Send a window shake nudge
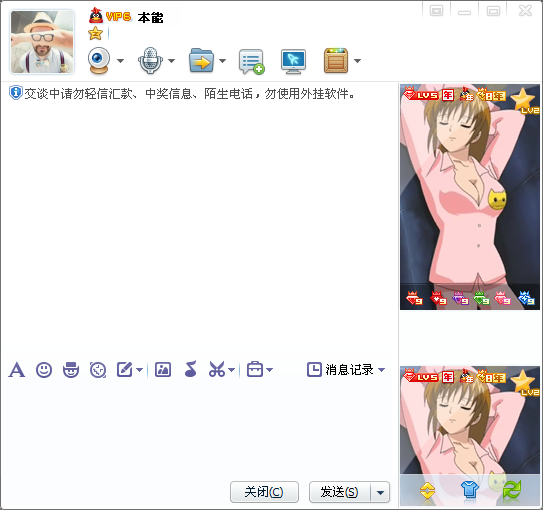This screenshot has height=510, width=543. click(x=98, y=370)
